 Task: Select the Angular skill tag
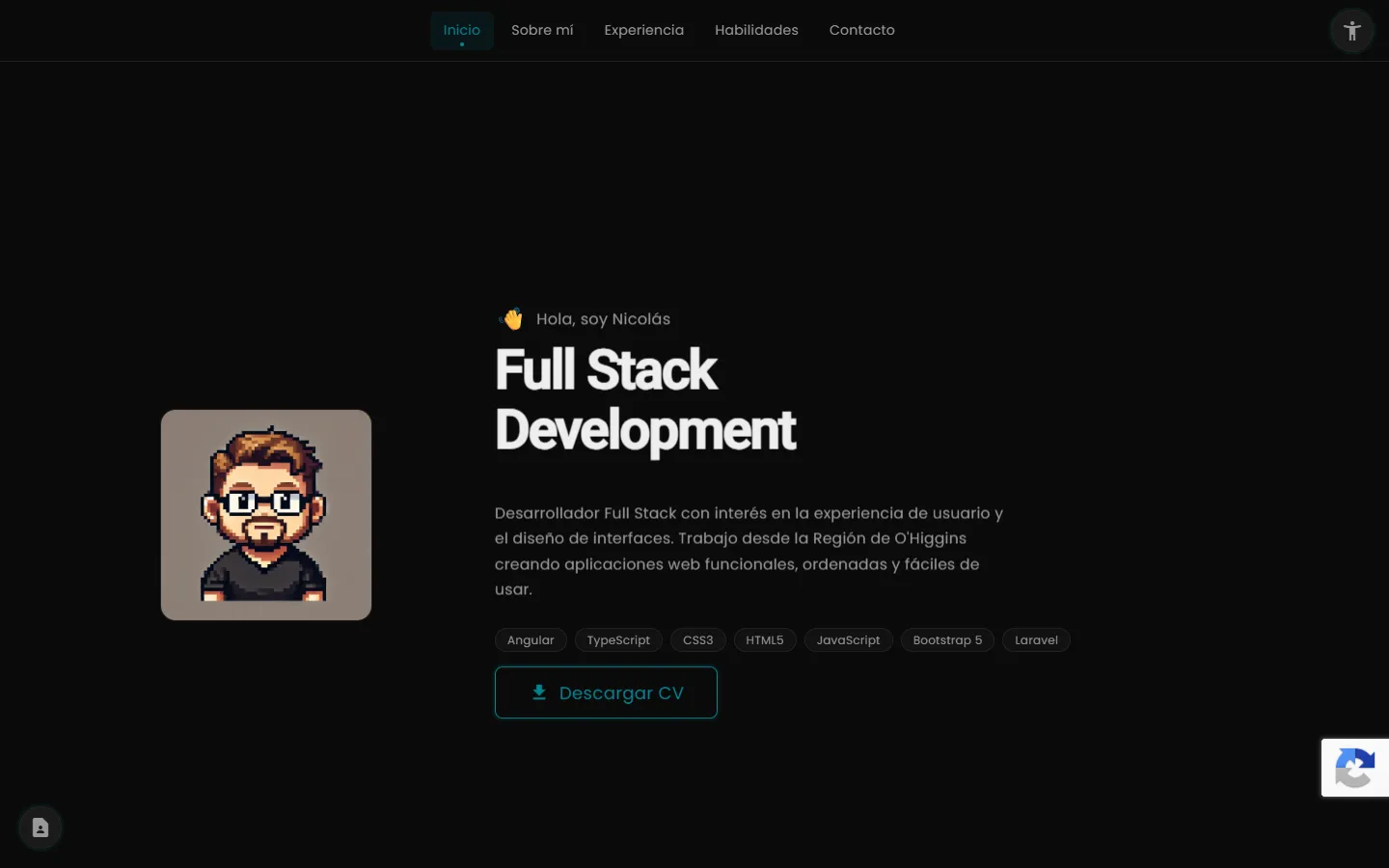(531, 640)
